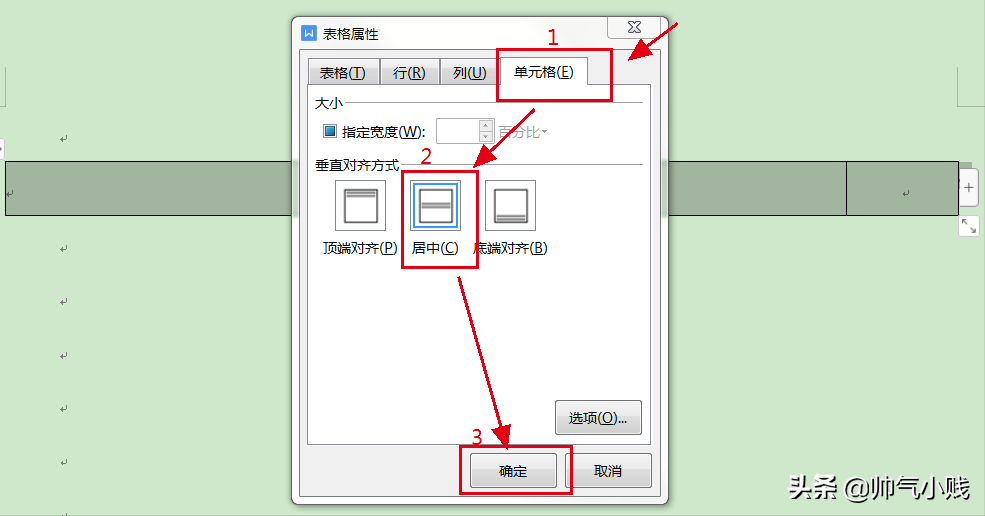
Task: Click the rightmost table cell
Action: [x=902, y=189]
